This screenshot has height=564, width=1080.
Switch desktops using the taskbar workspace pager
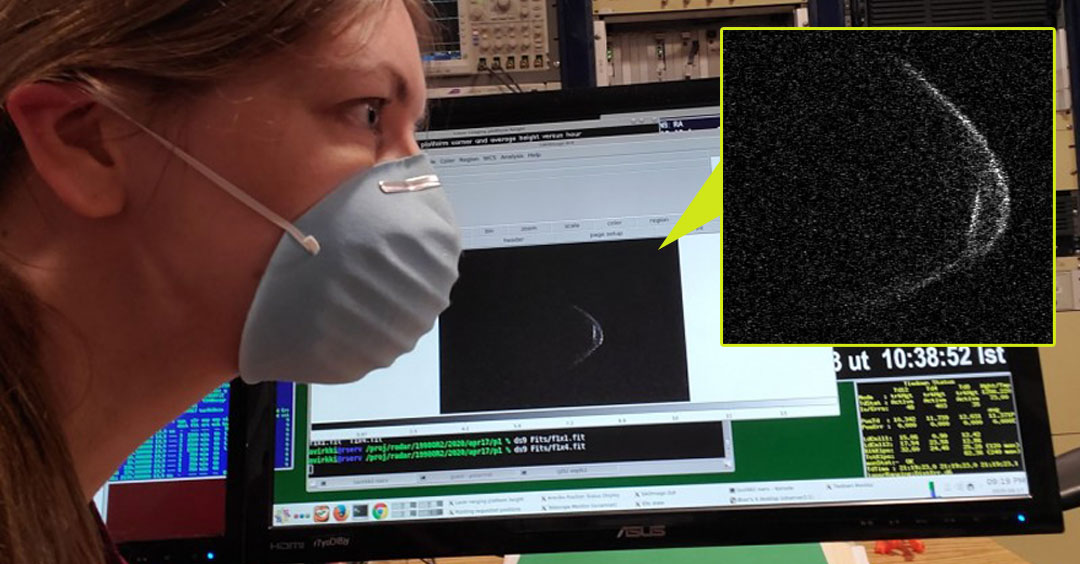[x=417, y=508]
